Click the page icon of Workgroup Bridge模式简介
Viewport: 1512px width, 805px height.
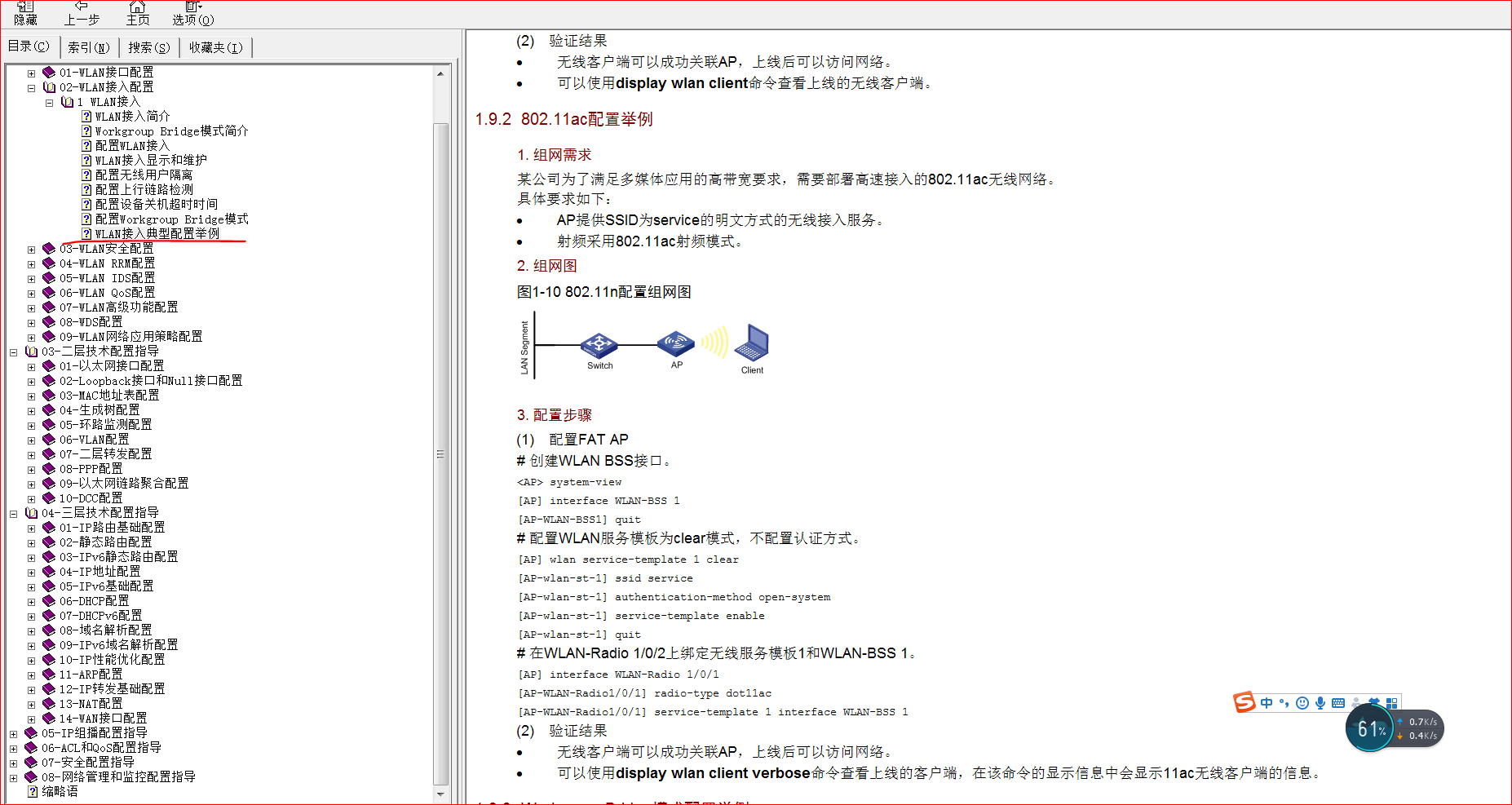coord(86,131)
